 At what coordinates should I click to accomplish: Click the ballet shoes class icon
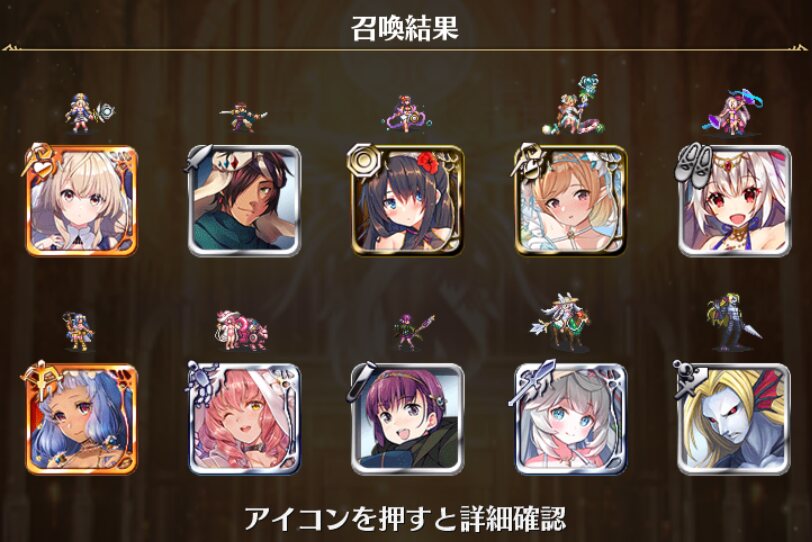tap(693, 159)
